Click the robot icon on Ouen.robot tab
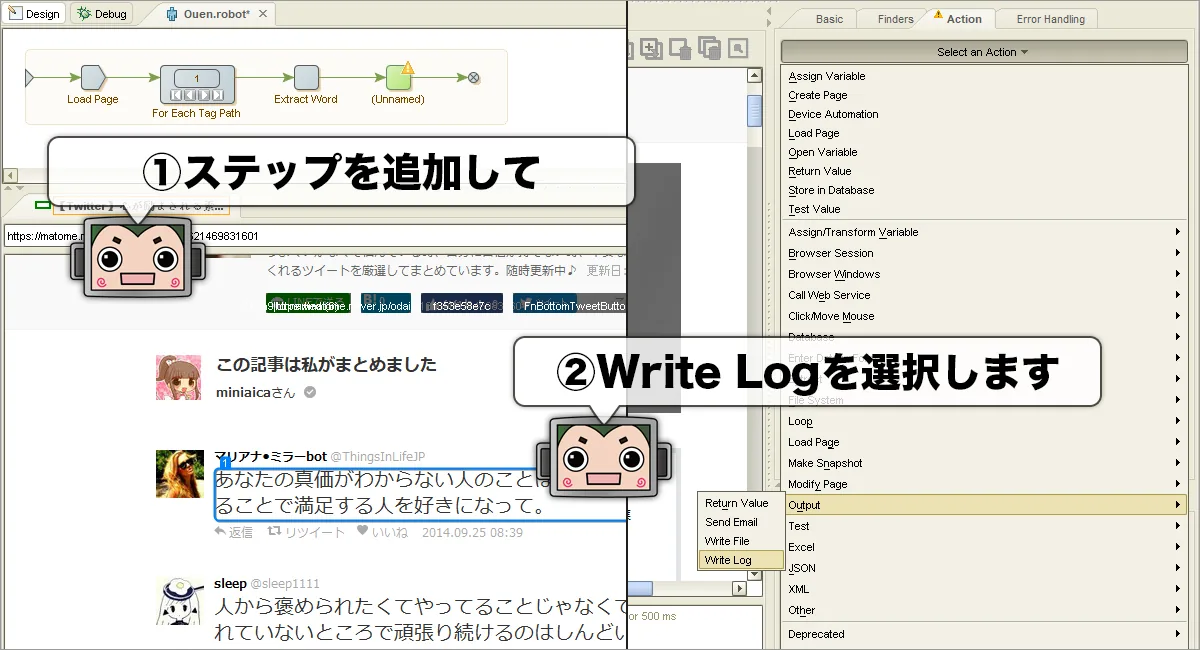 coord(172,14)
